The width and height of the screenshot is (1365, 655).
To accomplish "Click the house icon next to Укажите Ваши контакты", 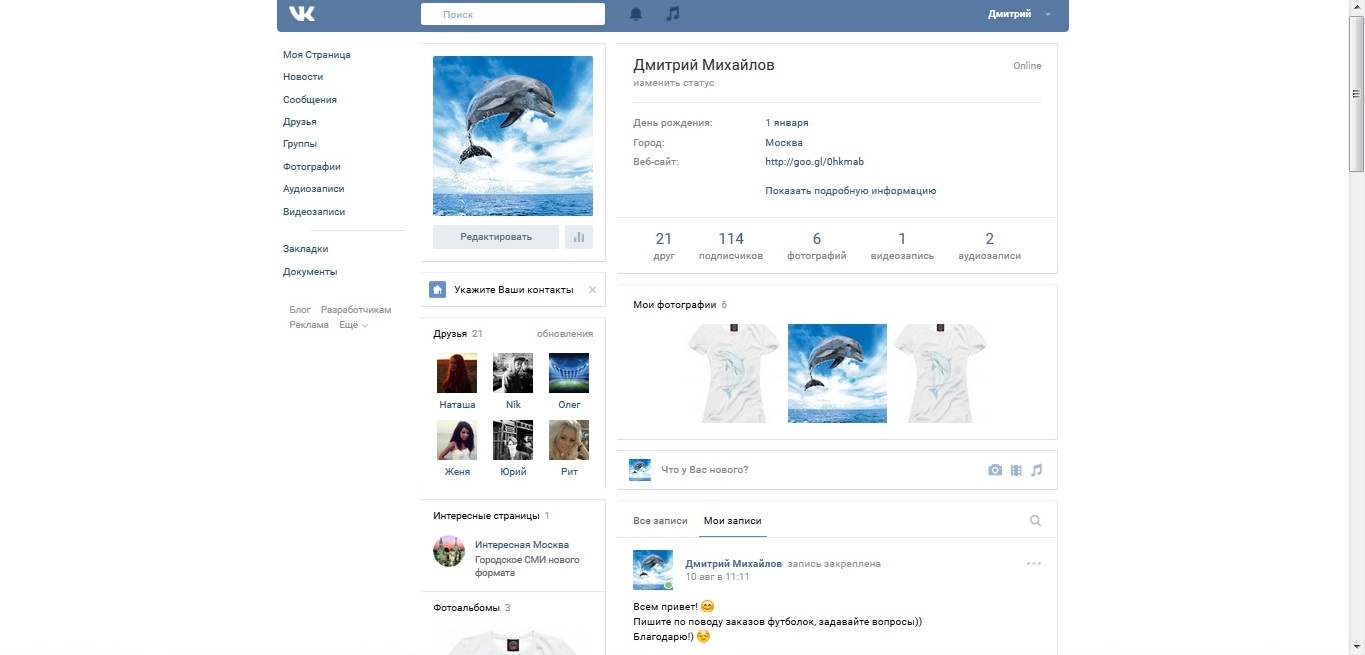I will (437, 289).
